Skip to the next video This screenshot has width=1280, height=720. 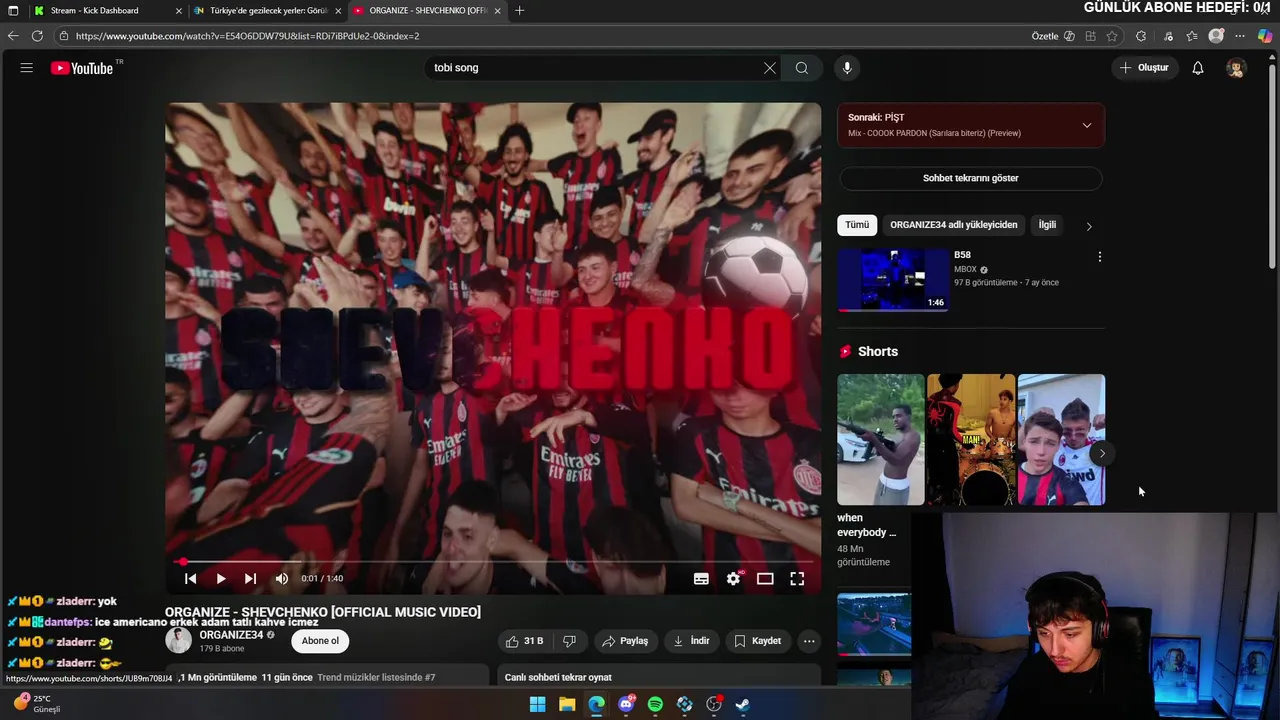(x=250, y=578)
